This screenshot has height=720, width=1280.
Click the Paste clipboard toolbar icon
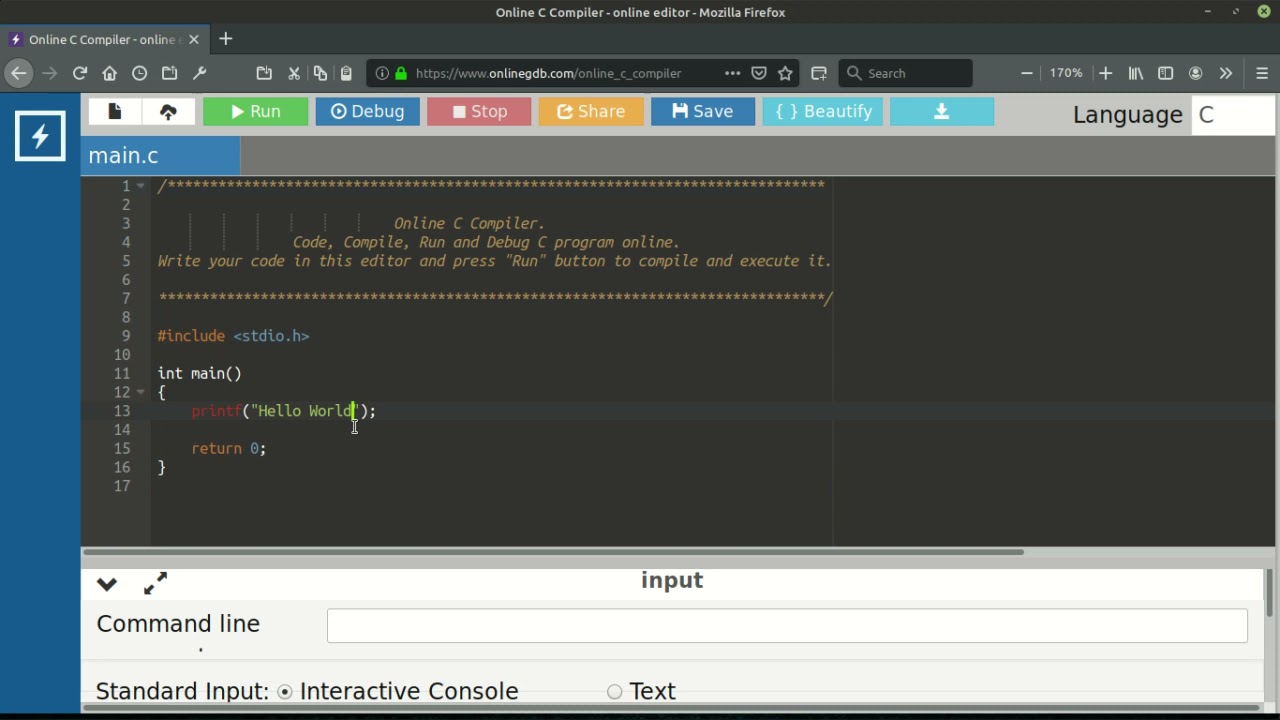coord(346,73)
